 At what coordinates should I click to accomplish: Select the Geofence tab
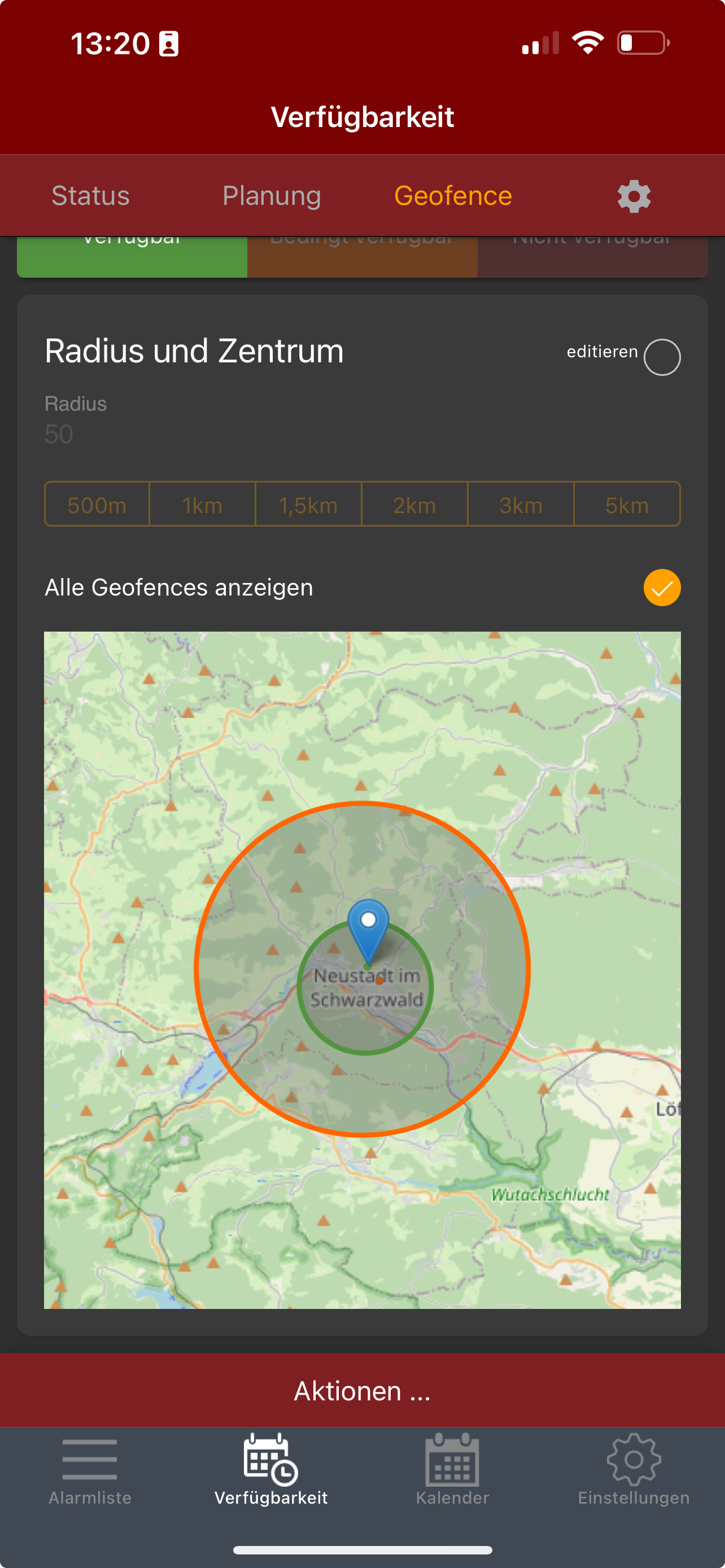[x=453, y=196]
